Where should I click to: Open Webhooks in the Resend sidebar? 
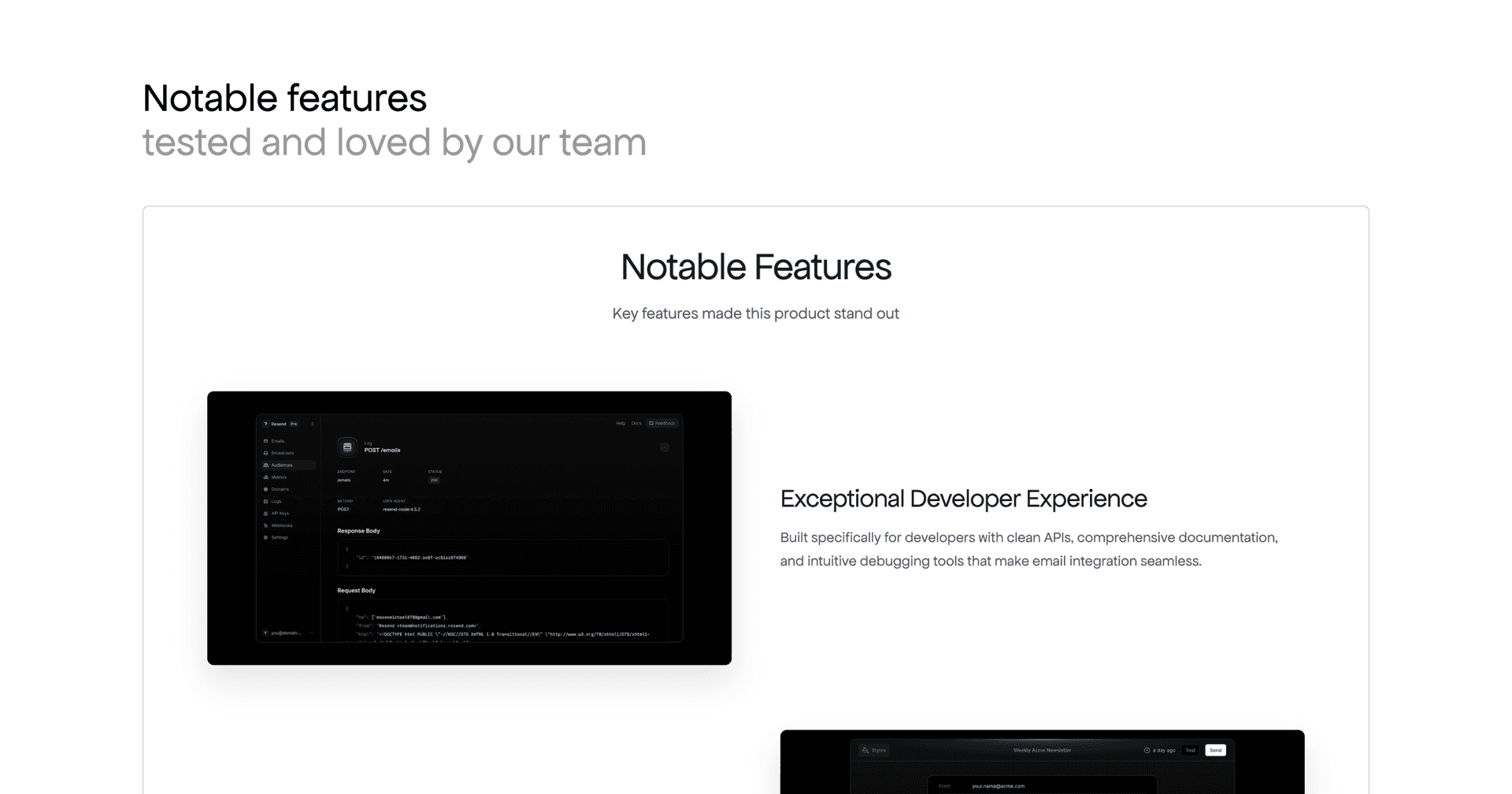click(281, 525)
